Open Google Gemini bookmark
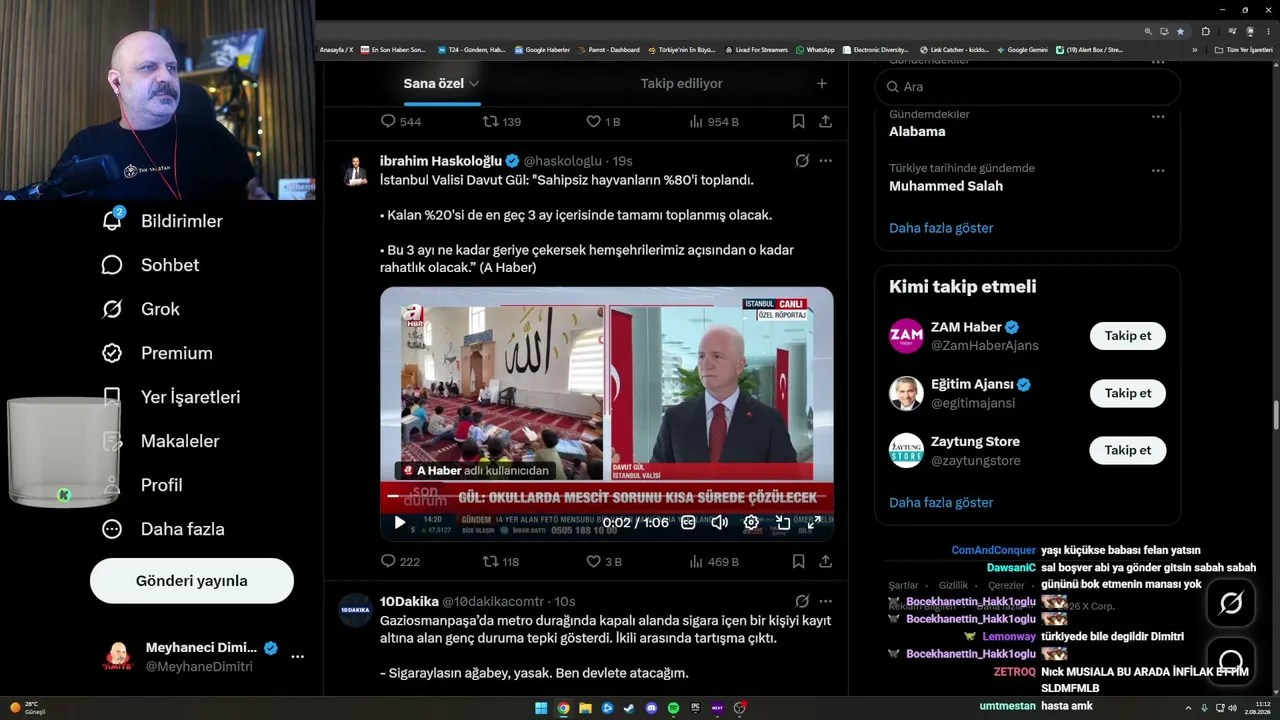Screen dimensions: 1280x720 click(1022, 50)
